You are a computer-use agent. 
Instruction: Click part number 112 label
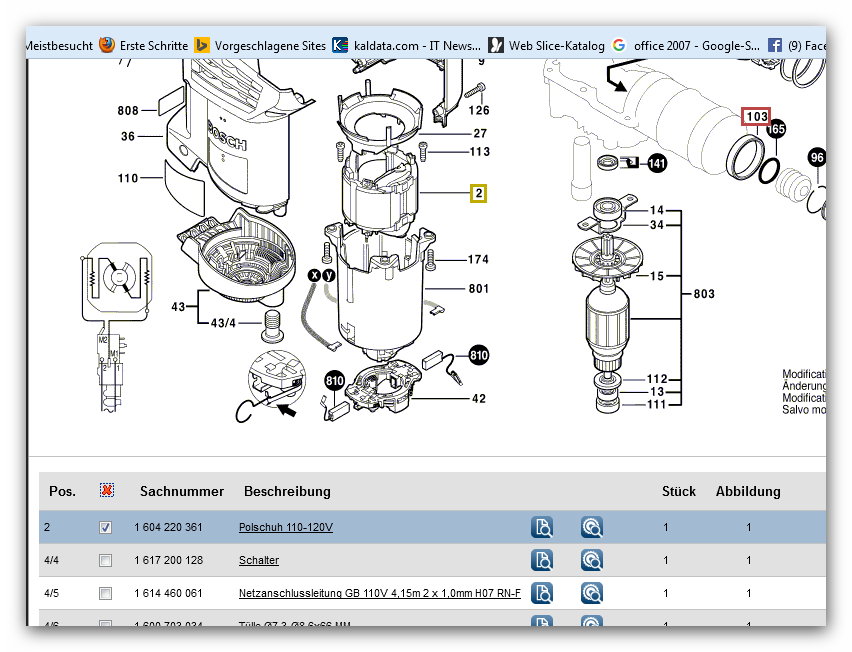coord(657,379)
